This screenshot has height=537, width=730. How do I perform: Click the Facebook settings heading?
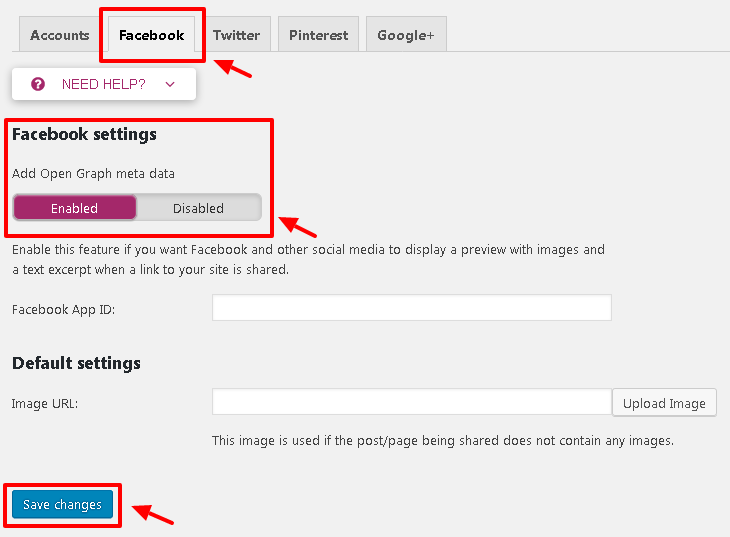tap(84, 135)
